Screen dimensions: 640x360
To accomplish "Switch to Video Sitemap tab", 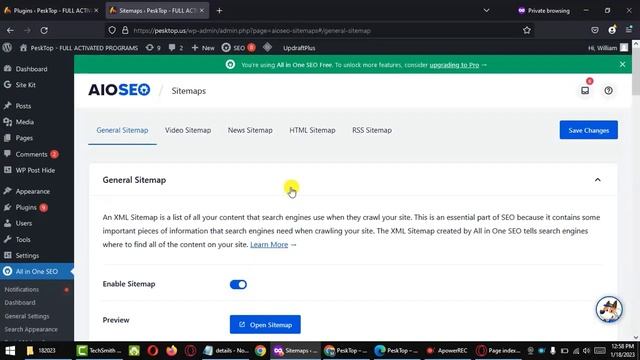I will point(188,130).
